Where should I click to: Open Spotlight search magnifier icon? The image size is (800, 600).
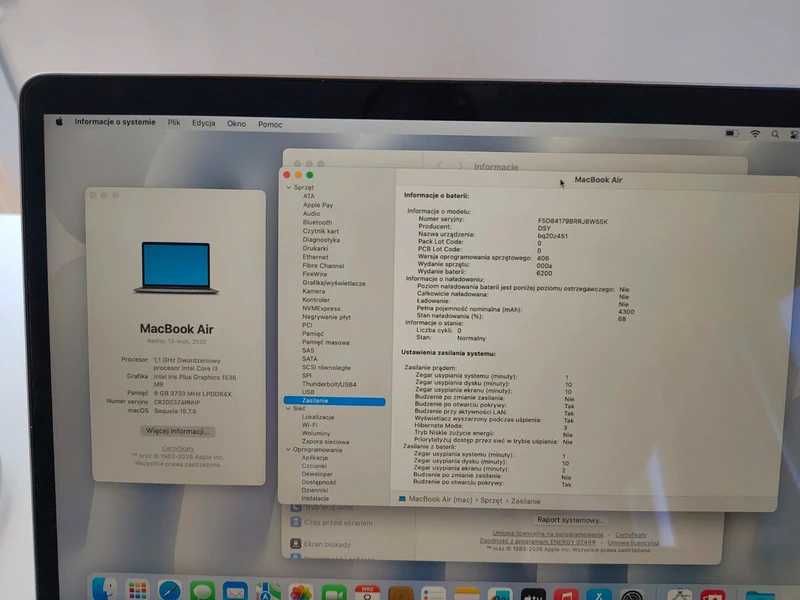click(x=775, y=134)
